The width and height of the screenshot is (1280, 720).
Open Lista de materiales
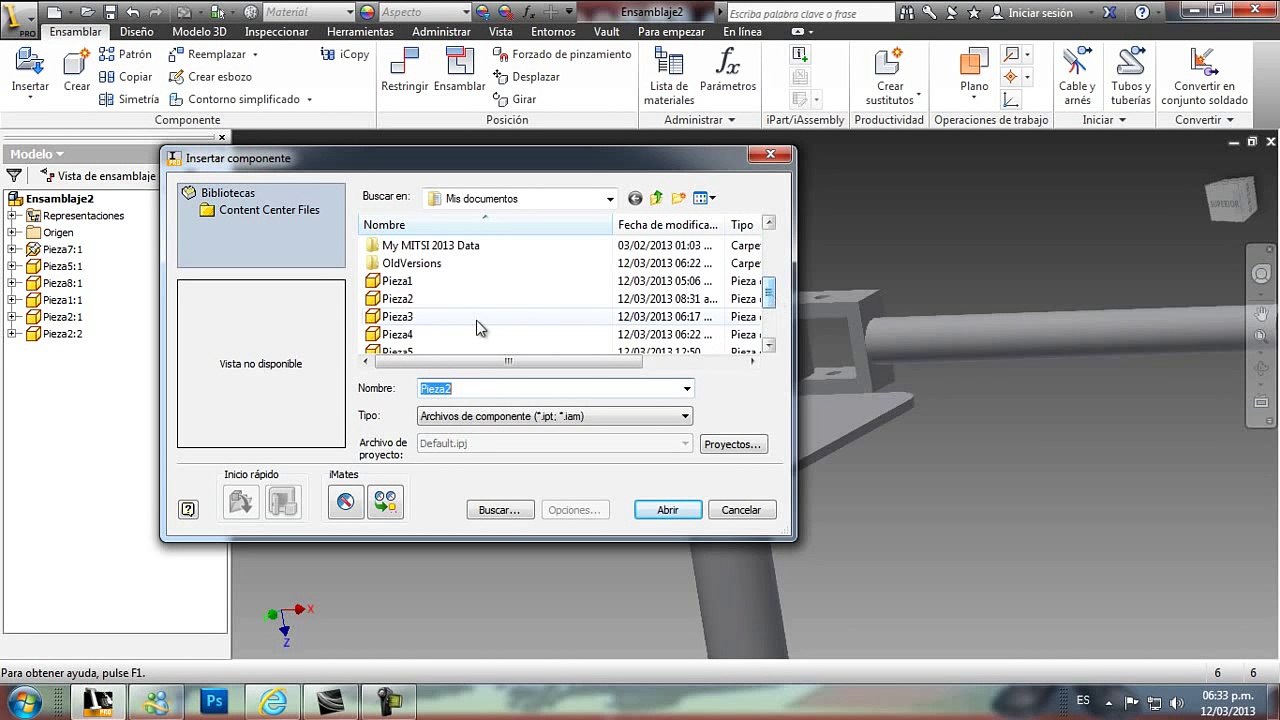[x=669, y=77]
